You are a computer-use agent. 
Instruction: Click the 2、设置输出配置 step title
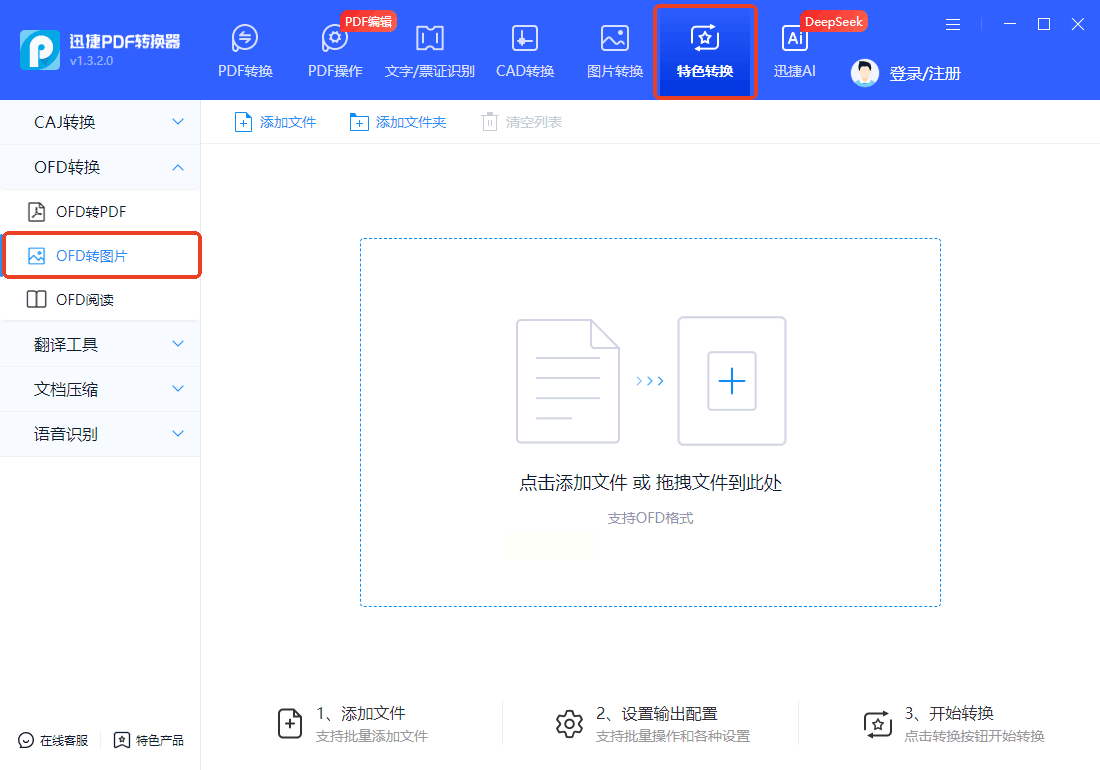pyautogui.click(x=657, y=713)
